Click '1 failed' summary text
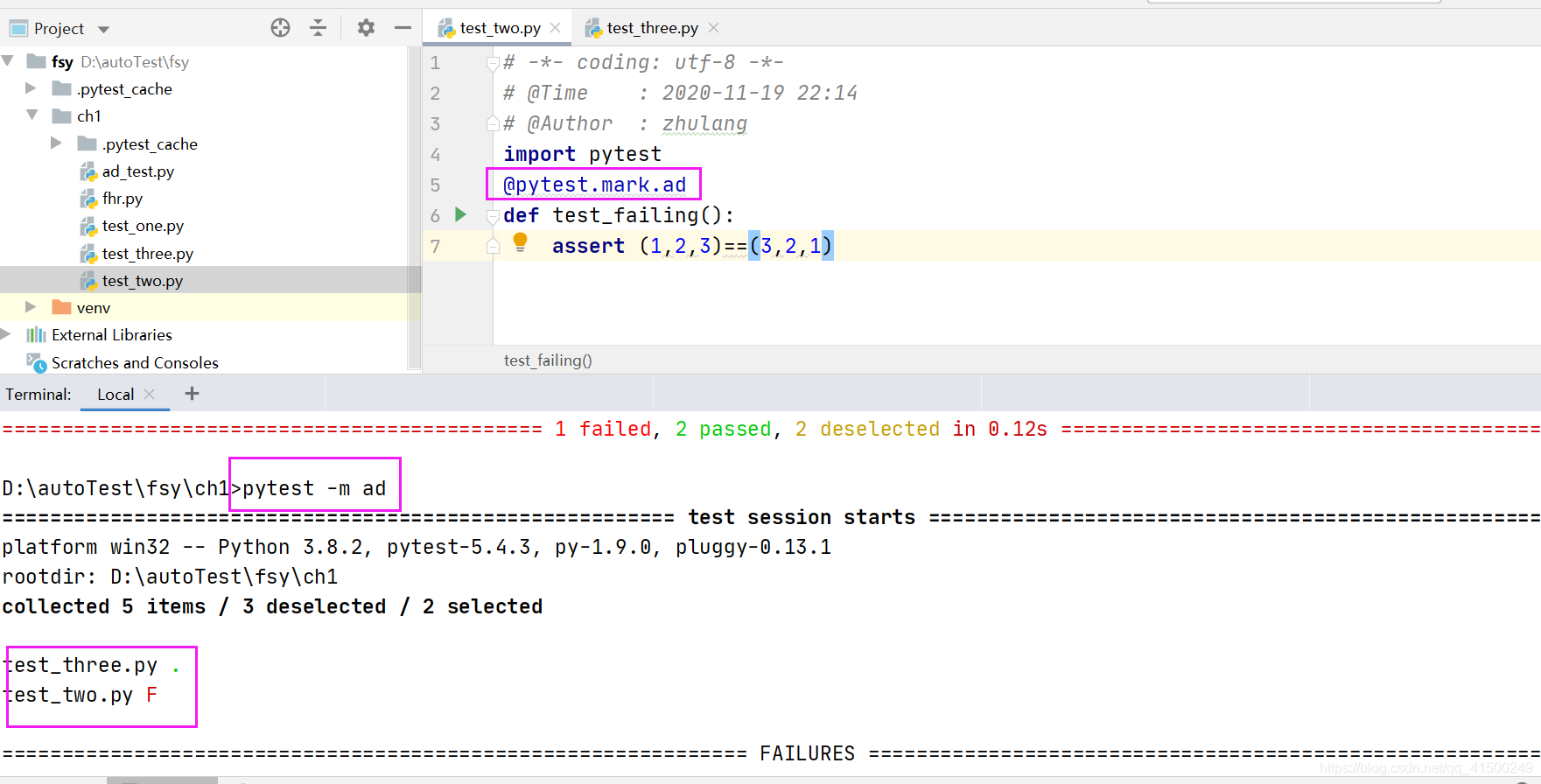 tap(603, 429)
